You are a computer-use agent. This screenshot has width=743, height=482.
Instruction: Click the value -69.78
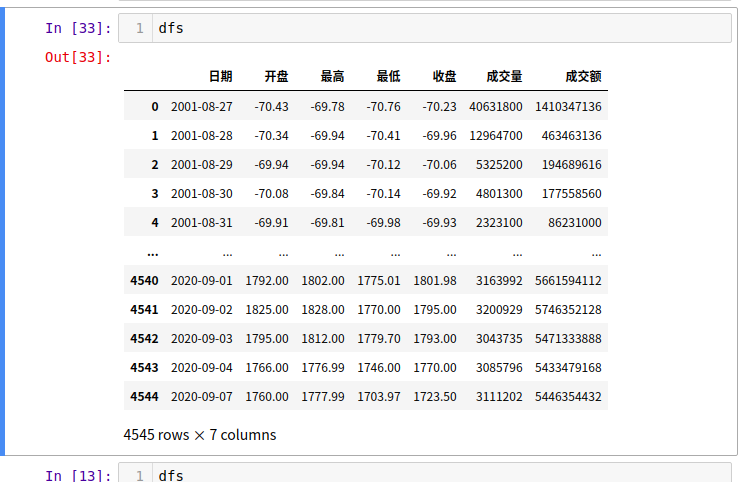pyautogui.click(x=327, y=107)
